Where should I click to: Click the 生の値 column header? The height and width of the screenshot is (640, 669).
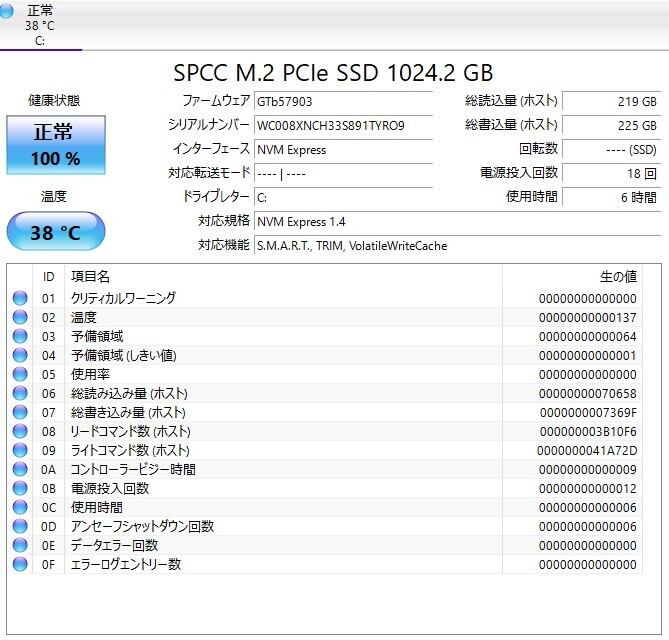(617, 276)
